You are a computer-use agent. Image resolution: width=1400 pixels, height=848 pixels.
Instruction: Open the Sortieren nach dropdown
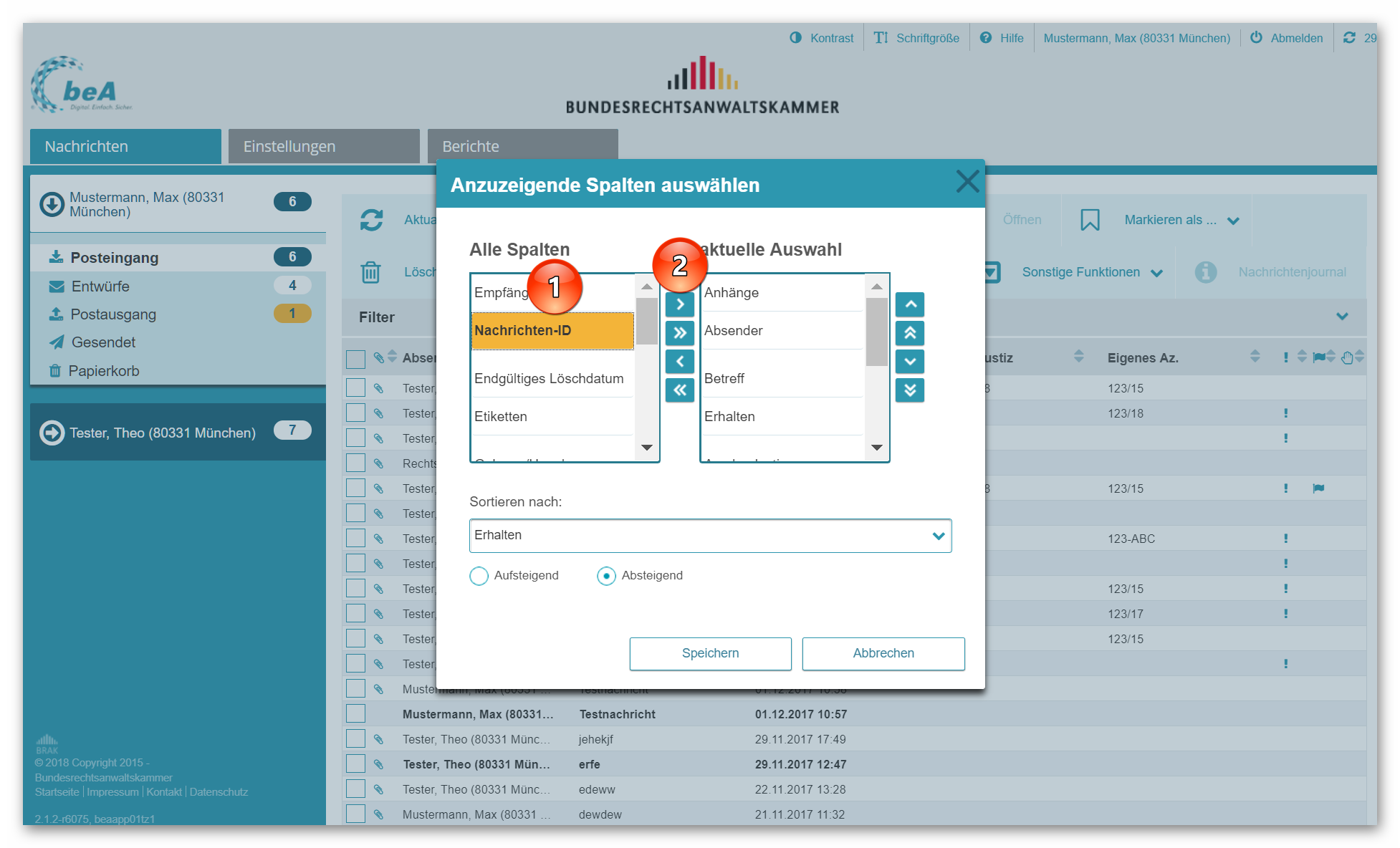coord(710,536)
